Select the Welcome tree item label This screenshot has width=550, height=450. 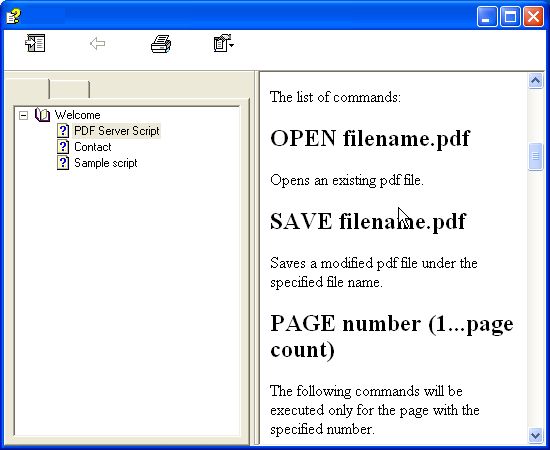[77, 115]
